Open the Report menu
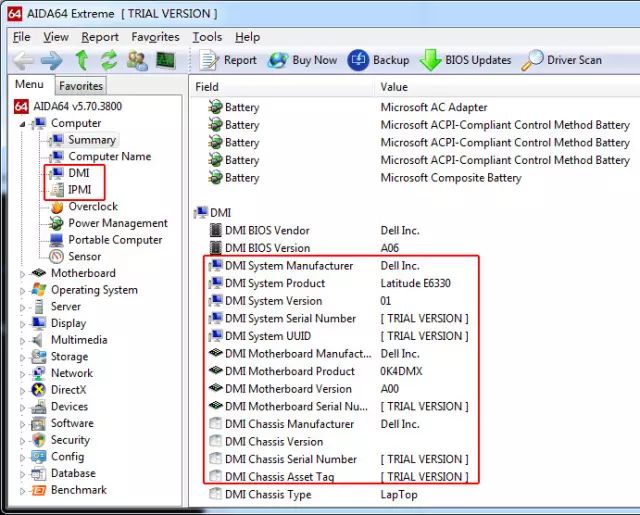Screen dimensions: 640x515 (100, 37)
